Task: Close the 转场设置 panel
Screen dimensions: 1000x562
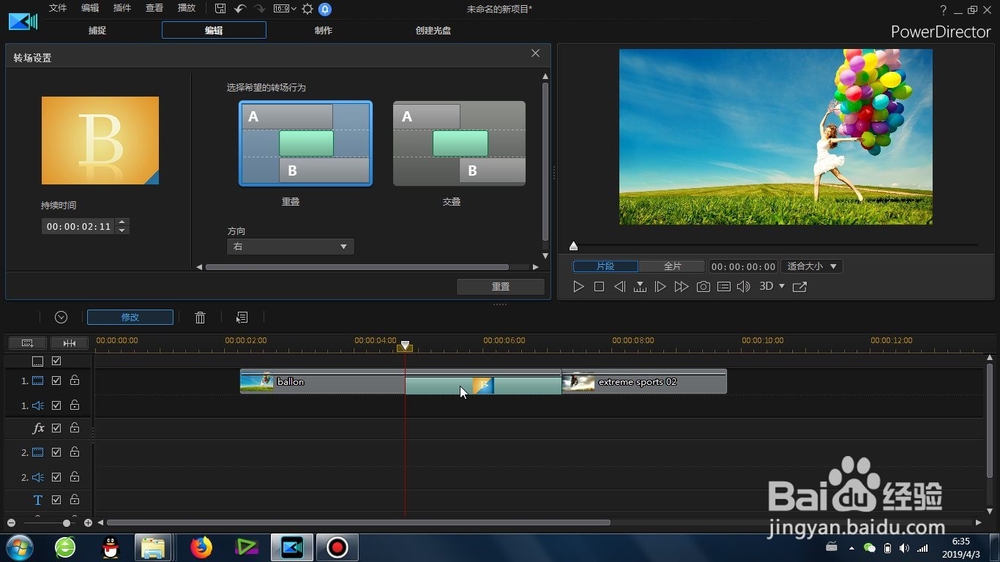Action: pyautogui.click(x=535, y=53)
